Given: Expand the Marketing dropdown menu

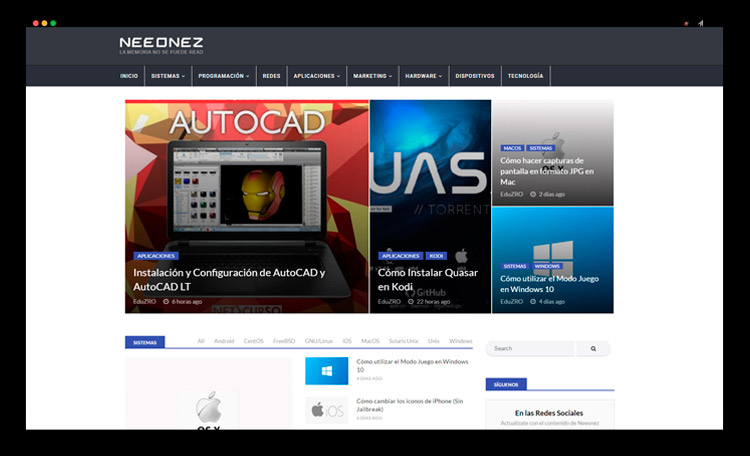Looking at the screenshot, I should (373, 76).
